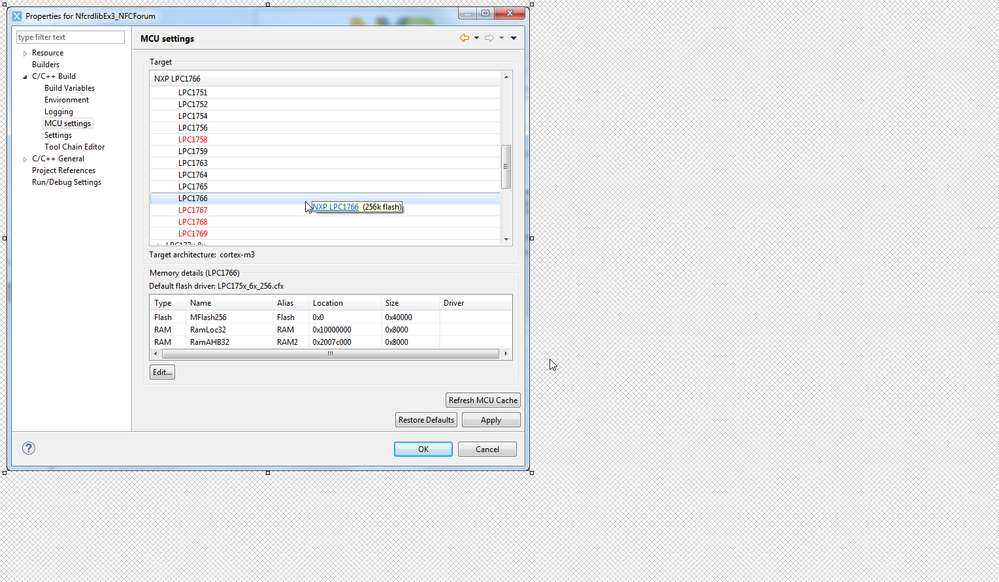Select the red LPC1768 target
Screen dimensions: 999x582
tap(325, 222)
